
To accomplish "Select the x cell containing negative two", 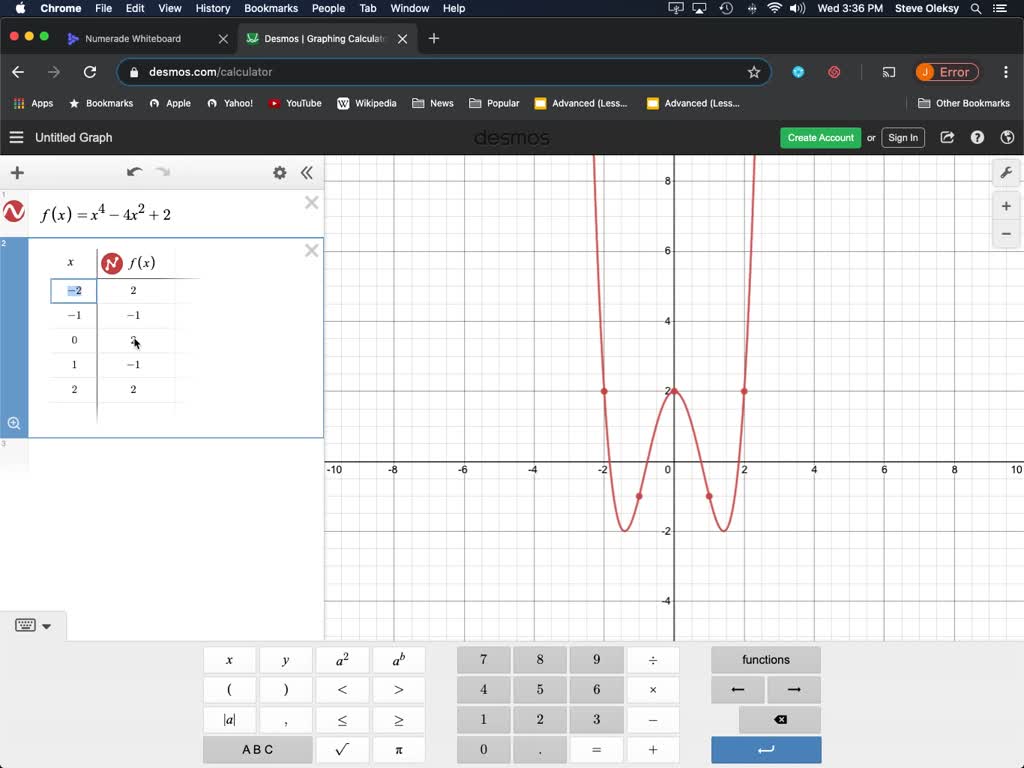I will (x=73, y=290).
